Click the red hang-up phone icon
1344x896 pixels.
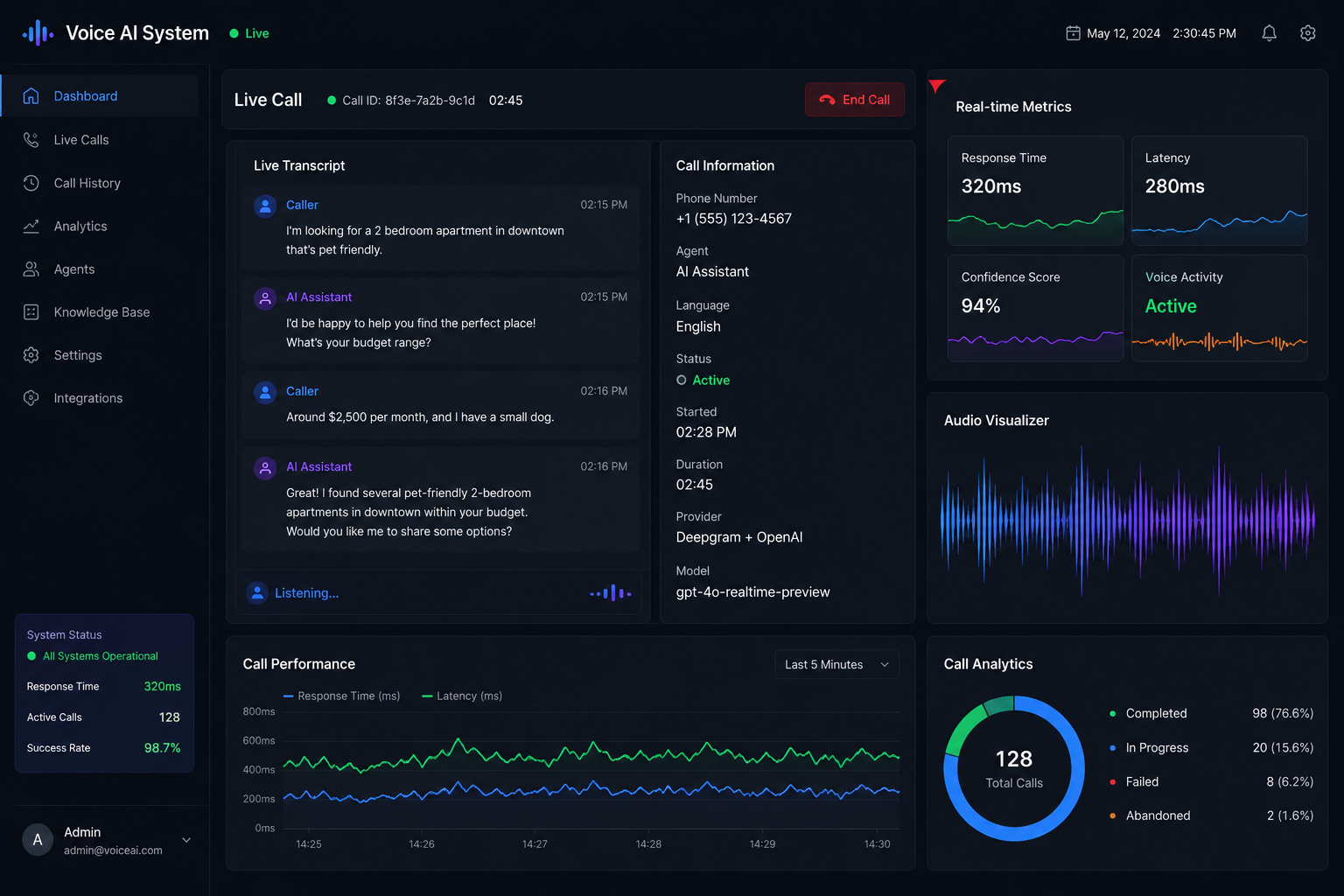pyautogui.click(x=827, y=100)
